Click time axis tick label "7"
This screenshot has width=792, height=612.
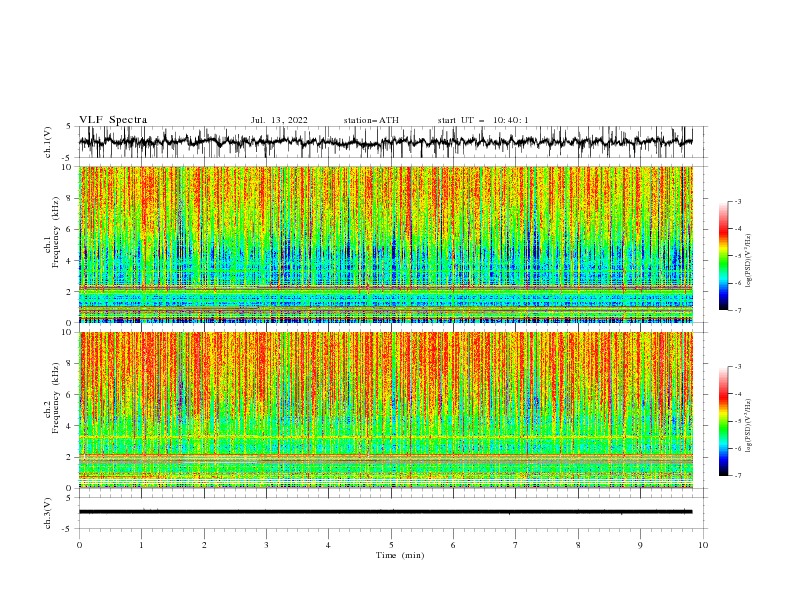tap(516, 545)
